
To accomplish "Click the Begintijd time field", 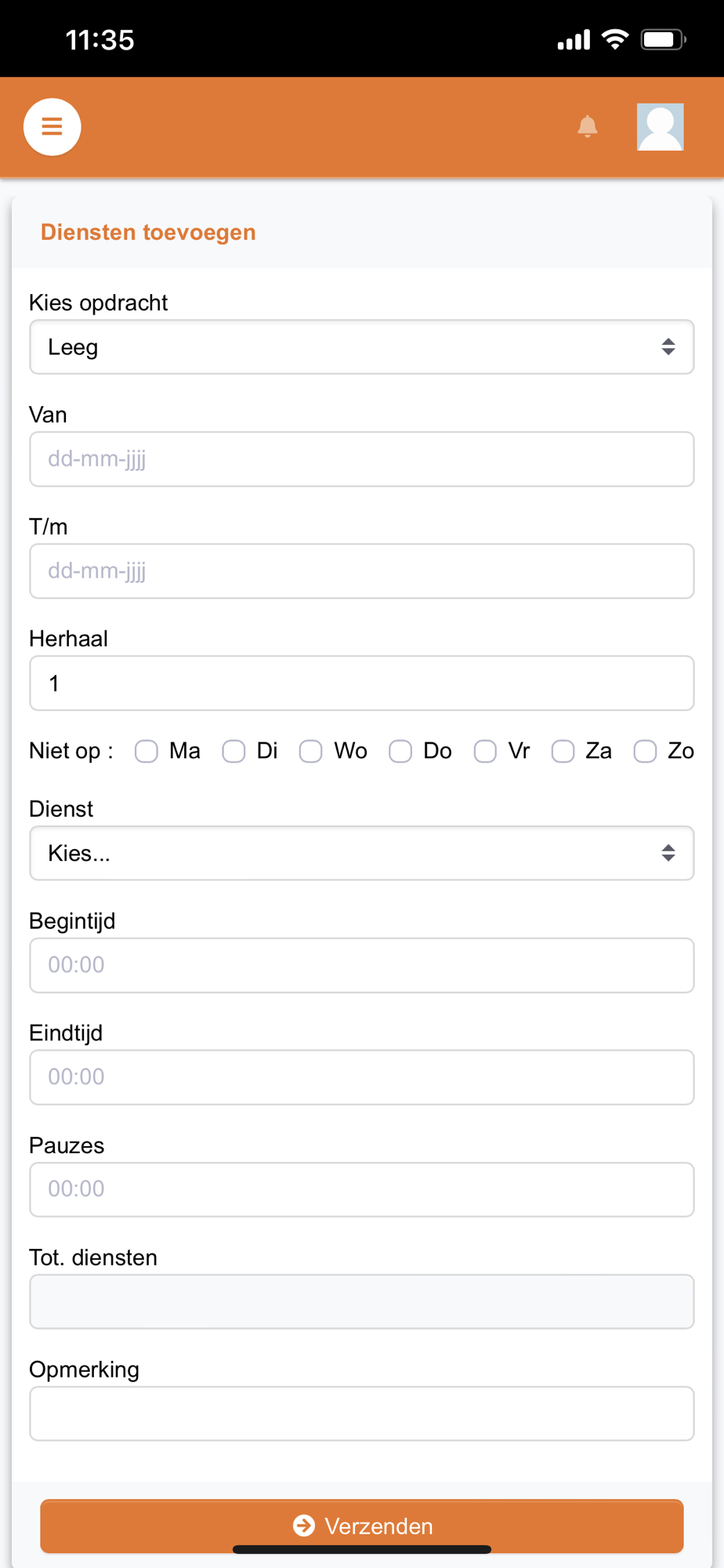I will point(361,965).
